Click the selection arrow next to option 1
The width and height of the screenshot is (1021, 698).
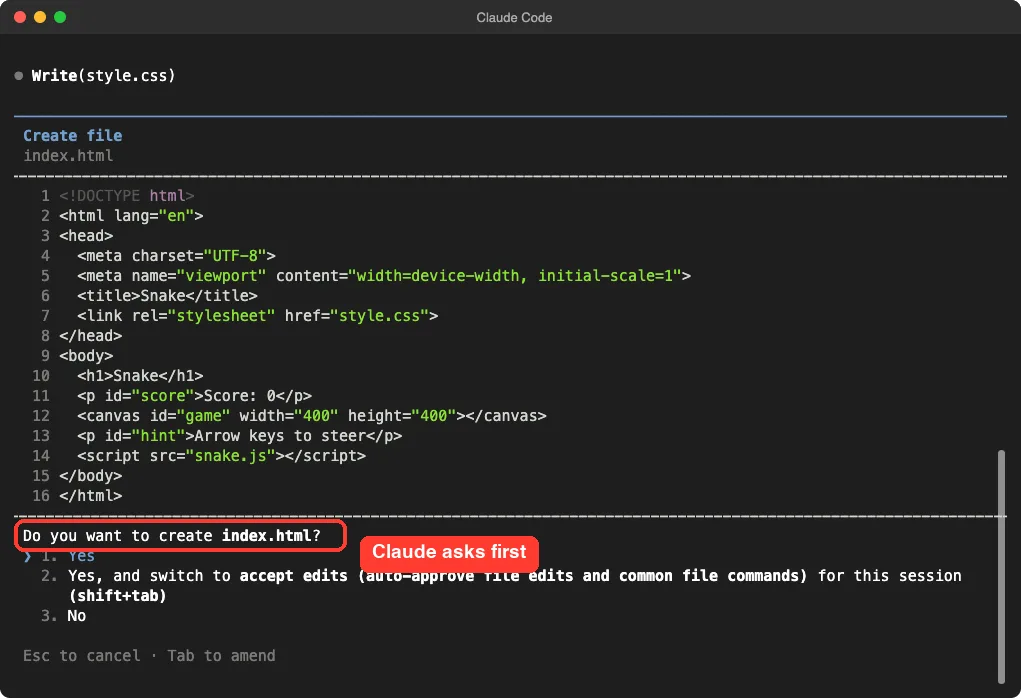pos(27,557)
